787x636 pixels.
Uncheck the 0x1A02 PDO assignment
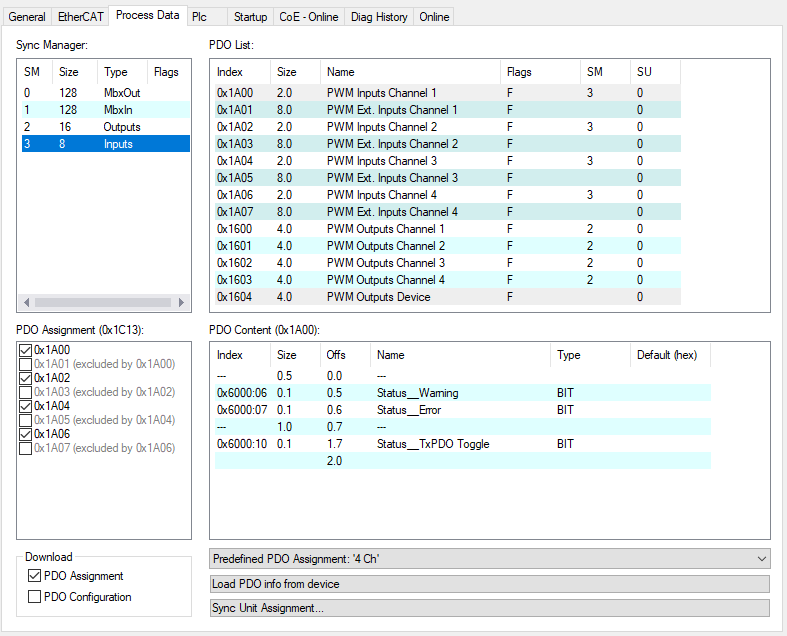click(x=26, y=378)
